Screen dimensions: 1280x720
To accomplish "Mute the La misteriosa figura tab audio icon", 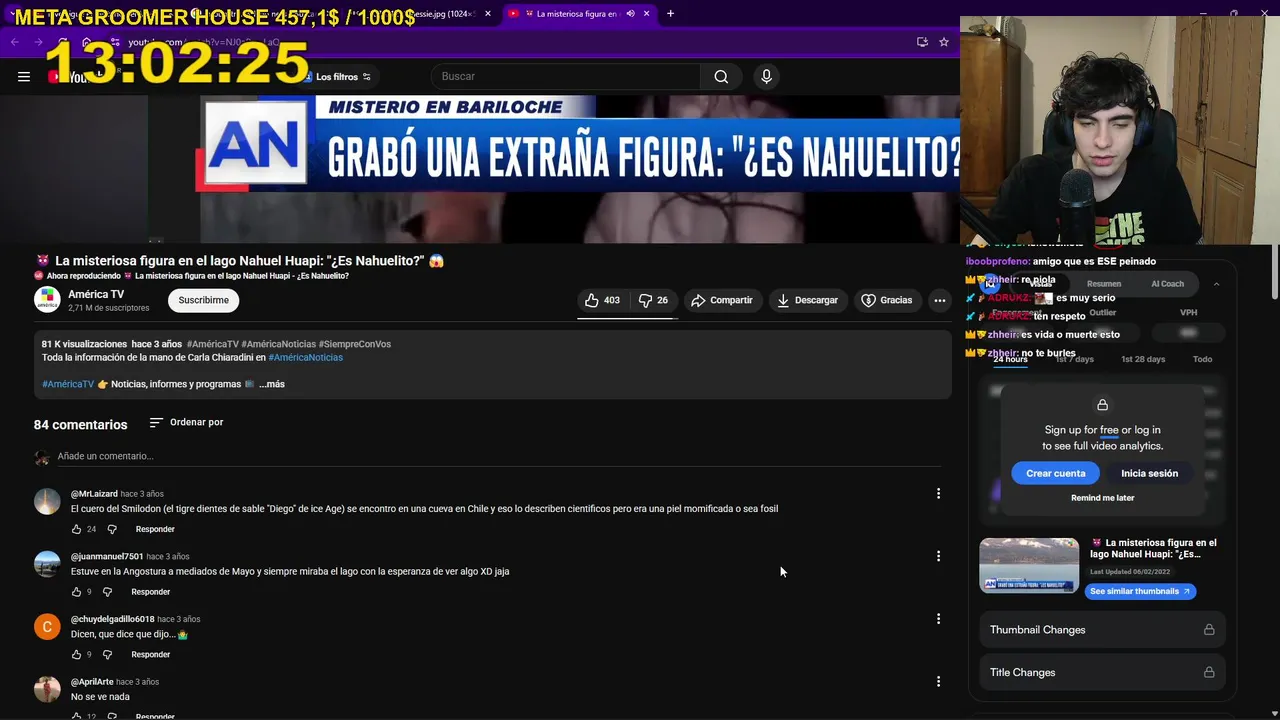I will click(630, 13).
